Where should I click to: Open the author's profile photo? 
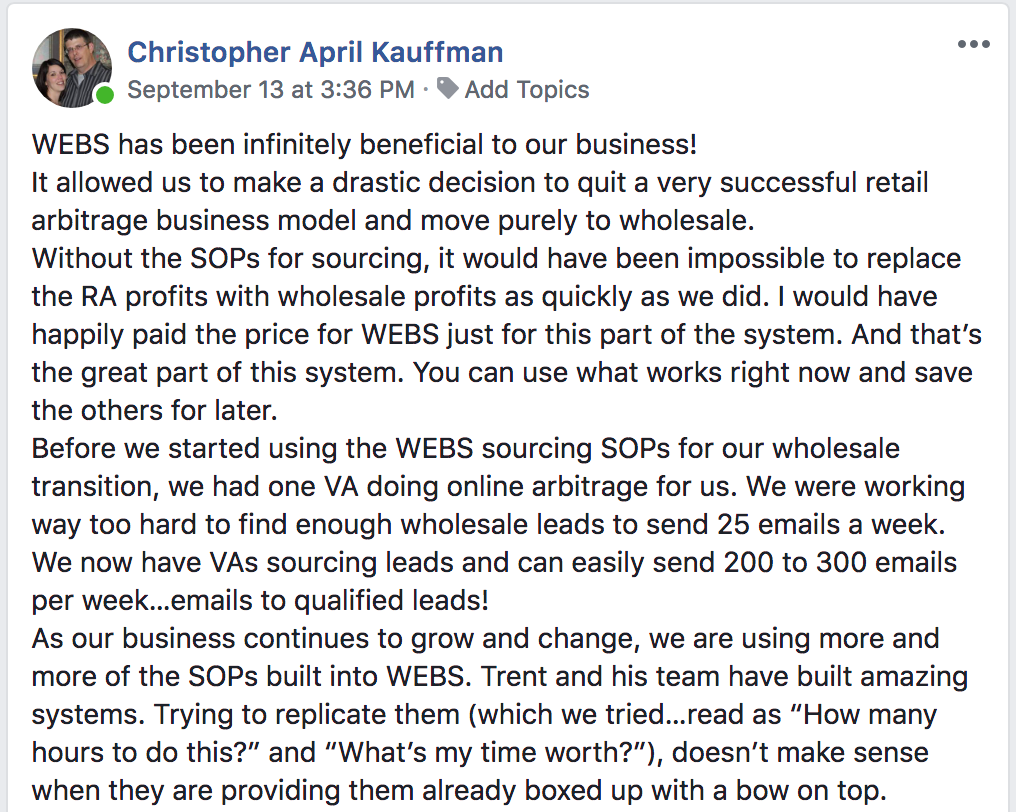tap(72, 68)
